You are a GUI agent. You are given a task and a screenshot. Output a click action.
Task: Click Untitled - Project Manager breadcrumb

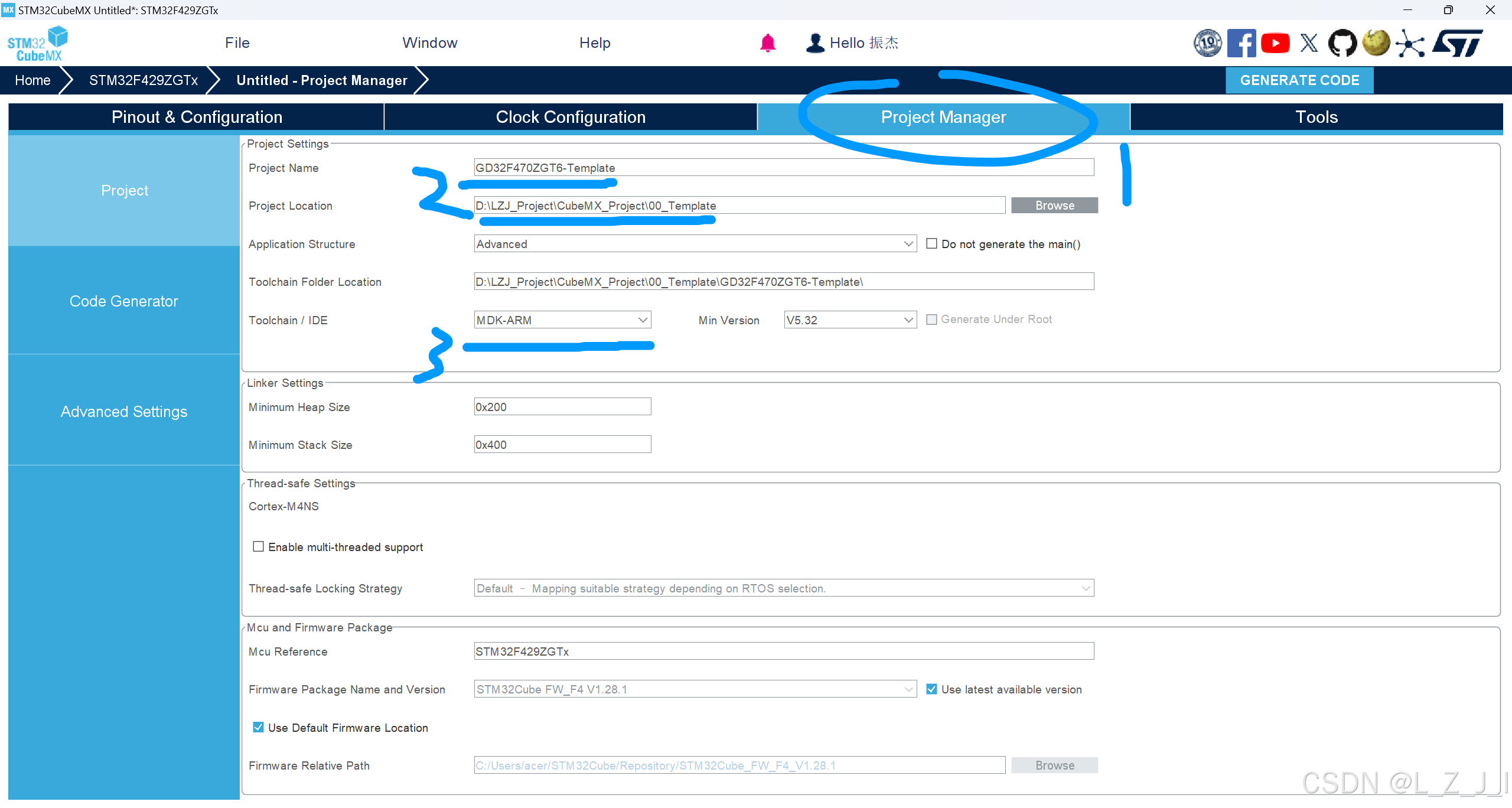click(x=322, y=80)
